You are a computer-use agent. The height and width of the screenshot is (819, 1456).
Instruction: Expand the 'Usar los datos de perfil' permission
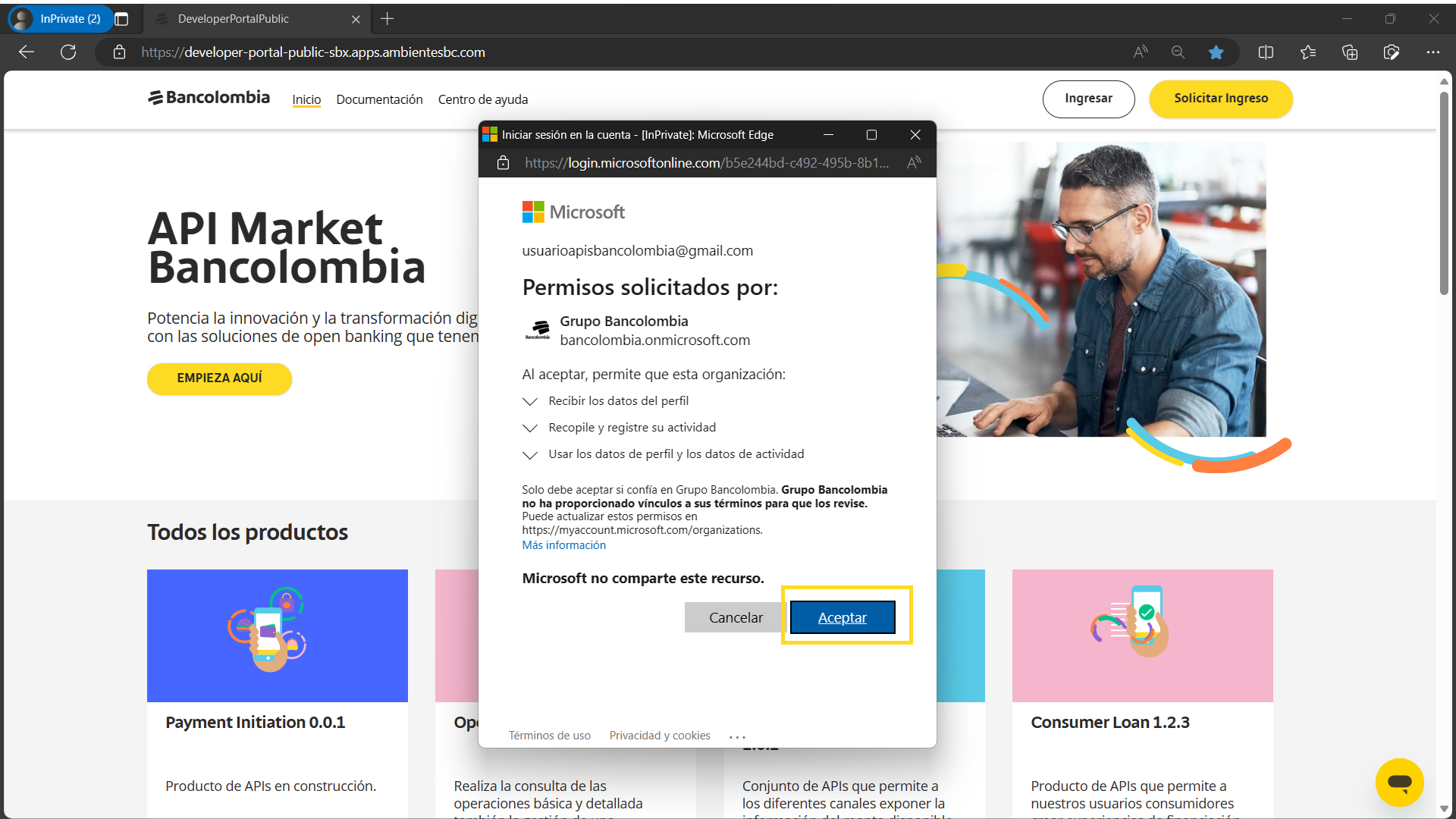tap(530, 454)
